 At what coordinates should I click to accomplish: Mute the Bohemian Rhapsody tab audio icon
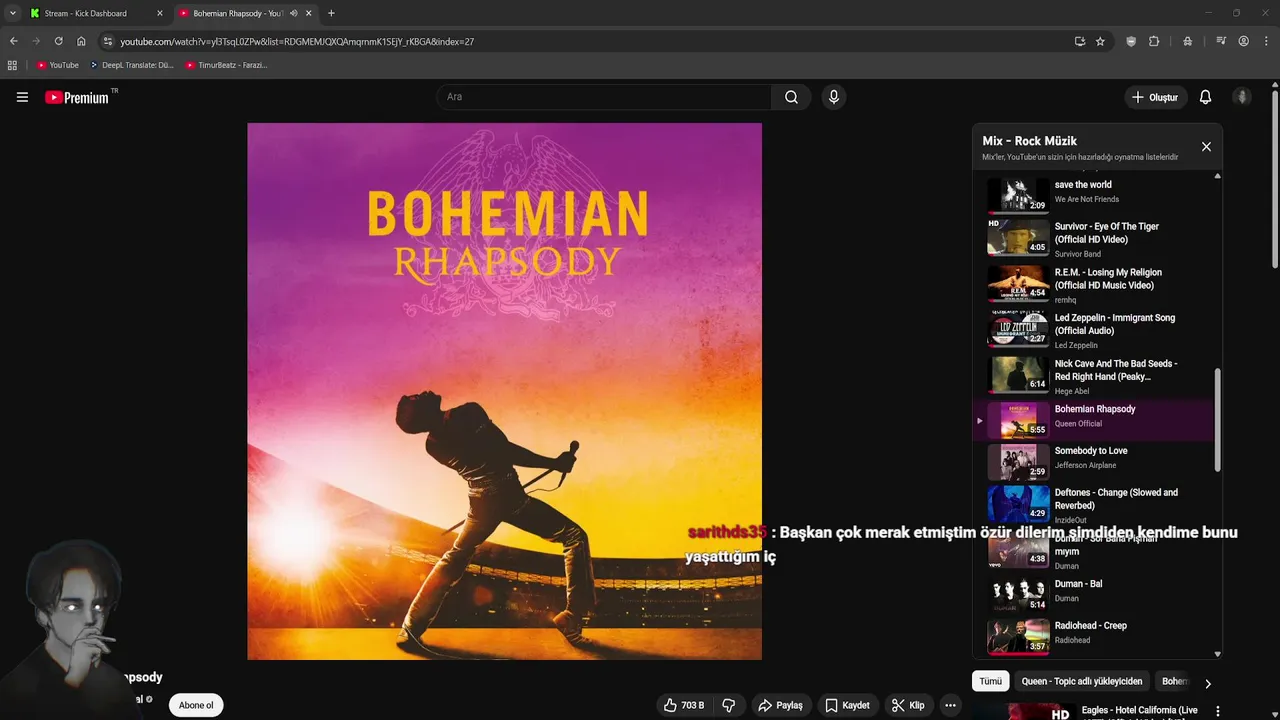(x=293, y=13)
